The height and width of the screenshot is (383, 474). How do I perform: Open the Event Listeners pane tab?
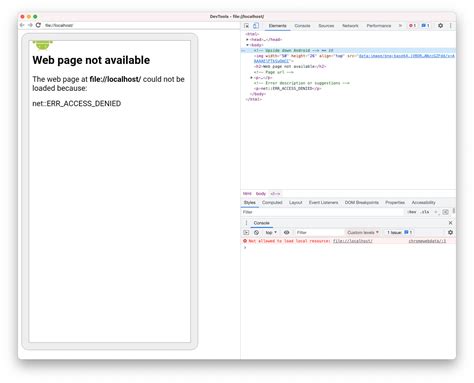pyautogui.click(x=323, y=202)
